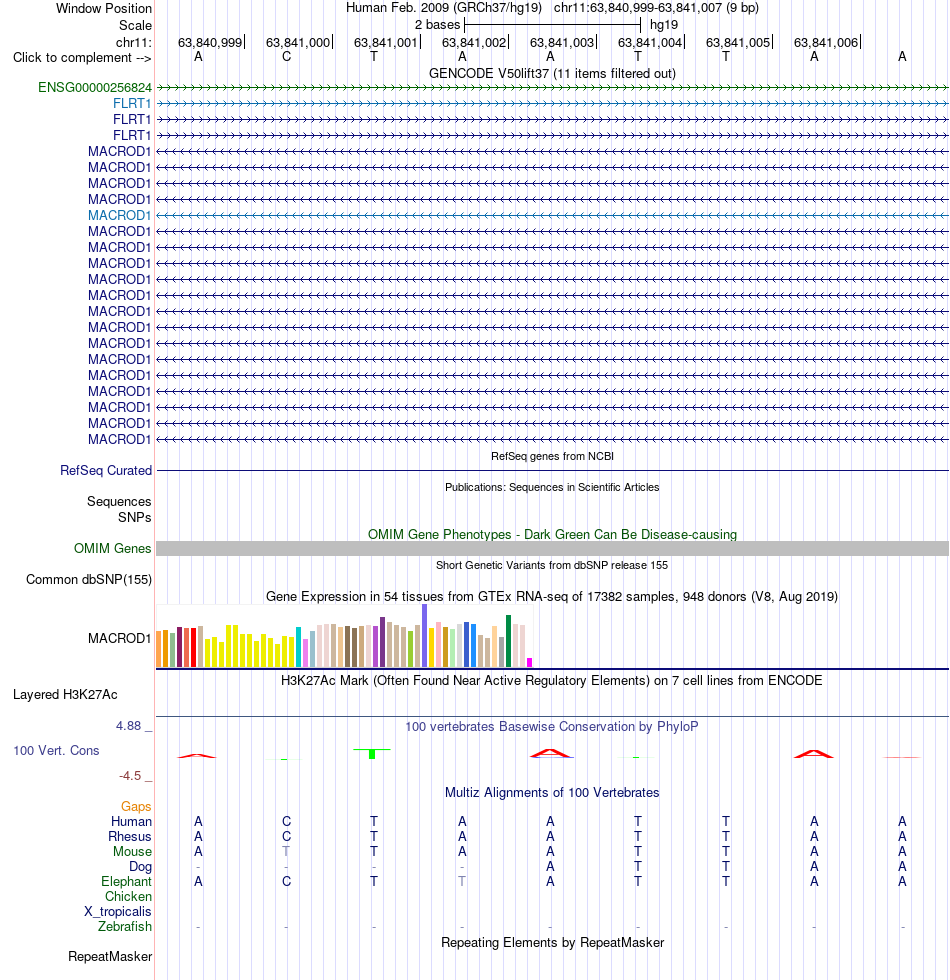Click the chr11: ruler label
Image resolution: width=950 pixels, height=980 pixels.
[133, 42]
